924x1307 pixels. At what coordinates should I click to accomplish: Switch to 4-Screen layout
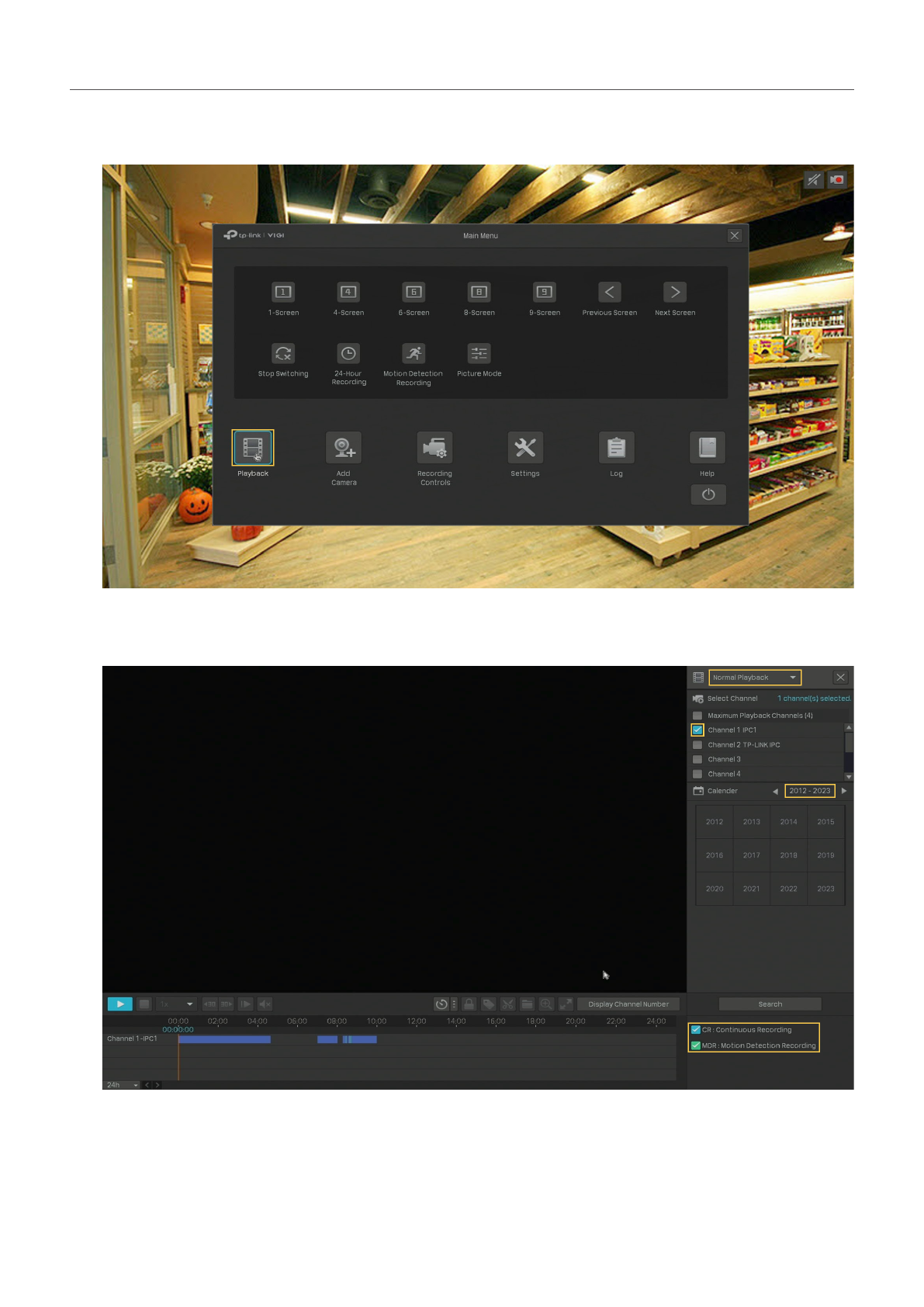coord(348,293)
